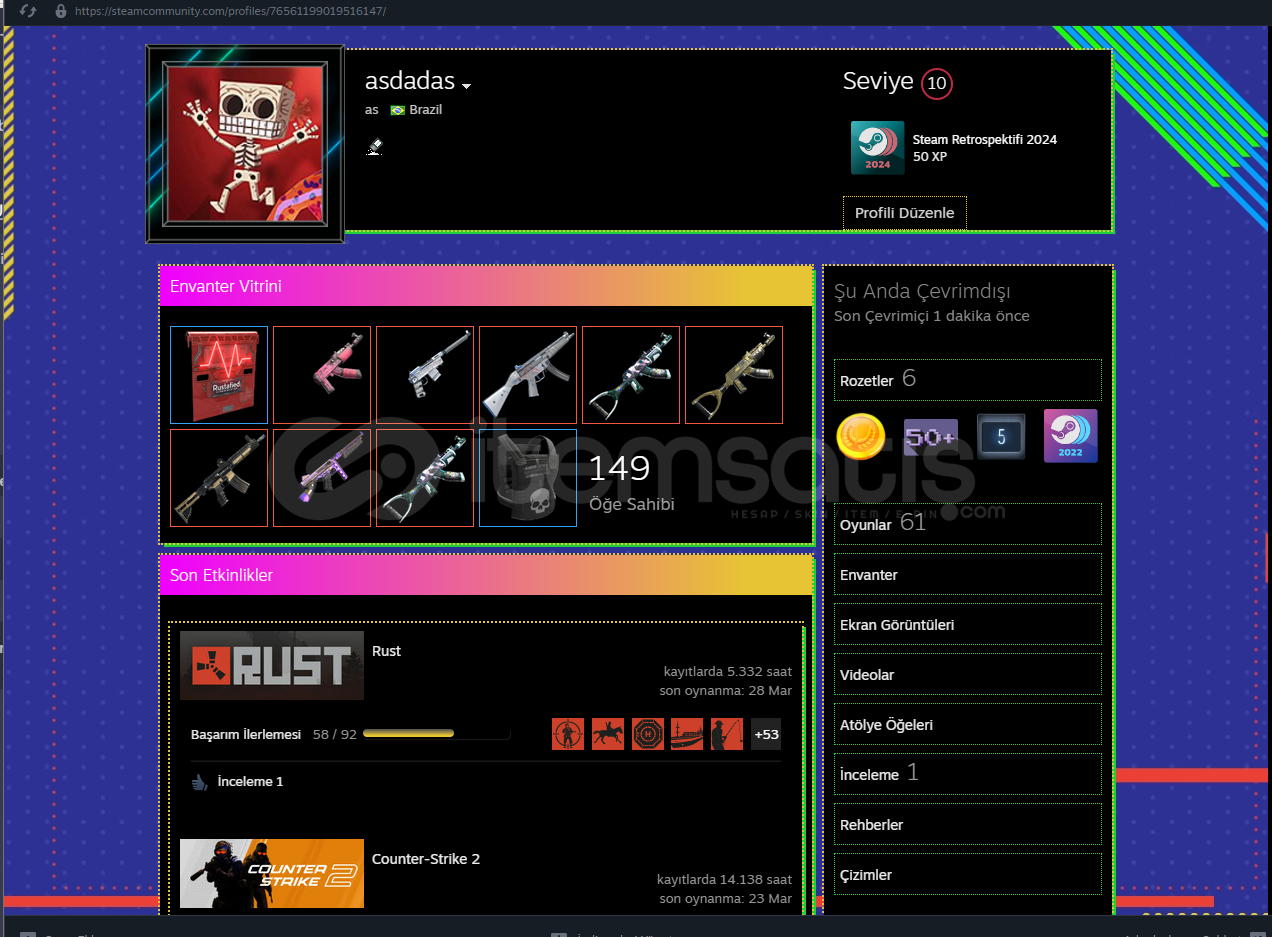Click the pencil icon below the username
Viewport: 1272px width, 937px height.
pyautogui.click(x=375, y=147)
